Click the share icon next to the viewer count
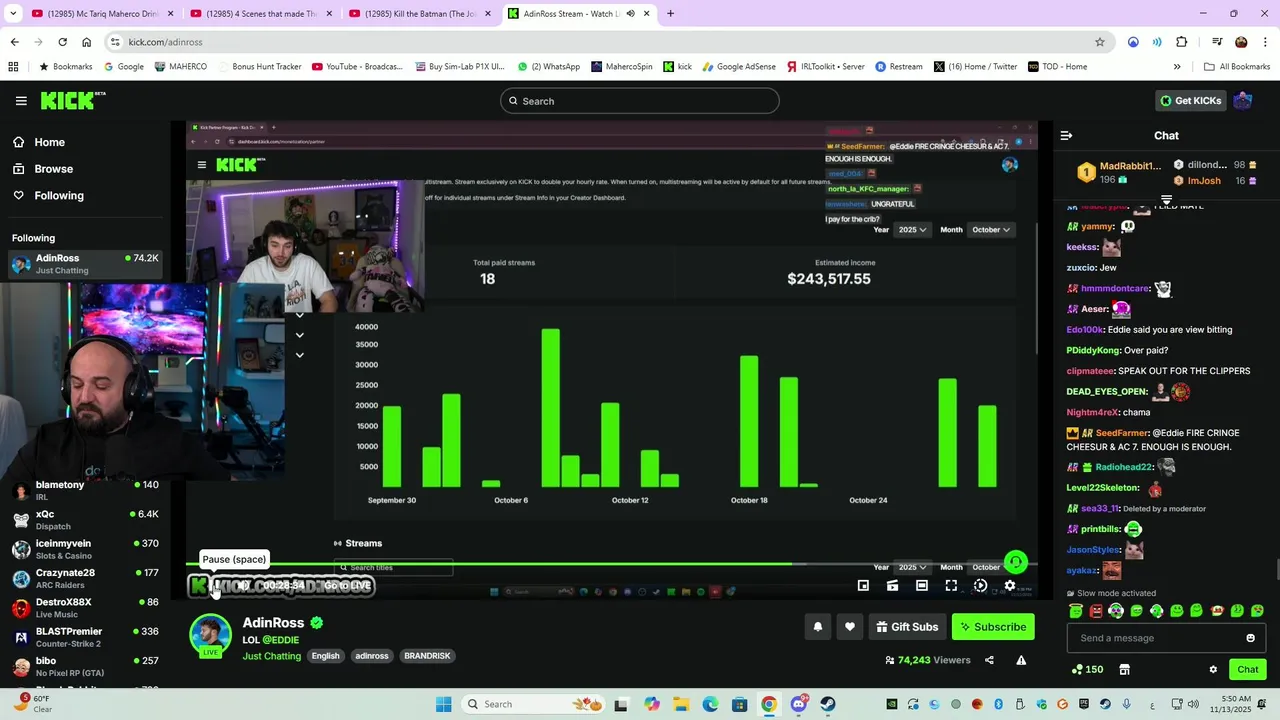Image resolution: width=1280 pixels, height=720 pixels. coord(989,660)
